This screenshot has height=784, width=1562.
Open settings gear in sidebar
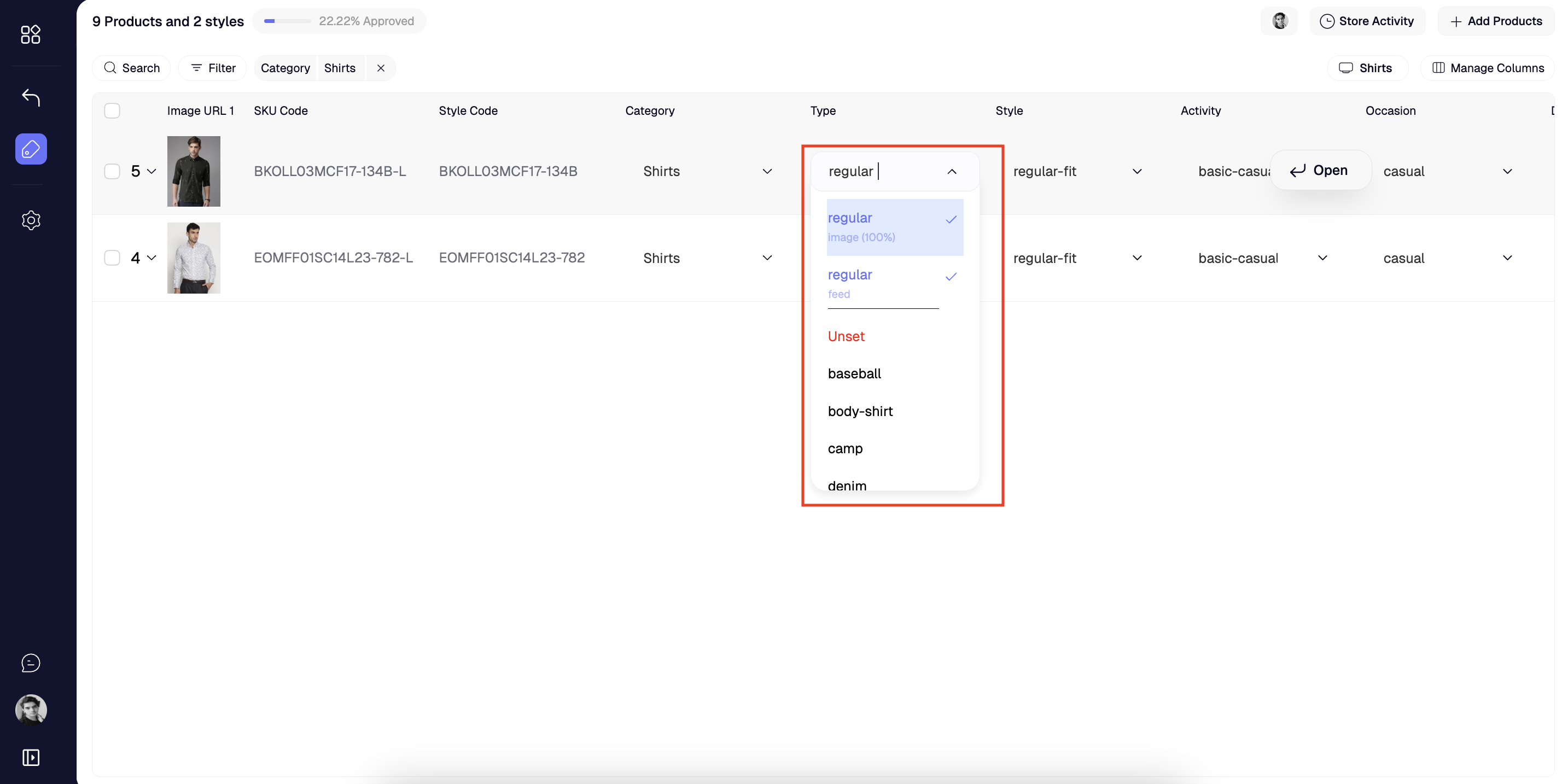(30, 220)
